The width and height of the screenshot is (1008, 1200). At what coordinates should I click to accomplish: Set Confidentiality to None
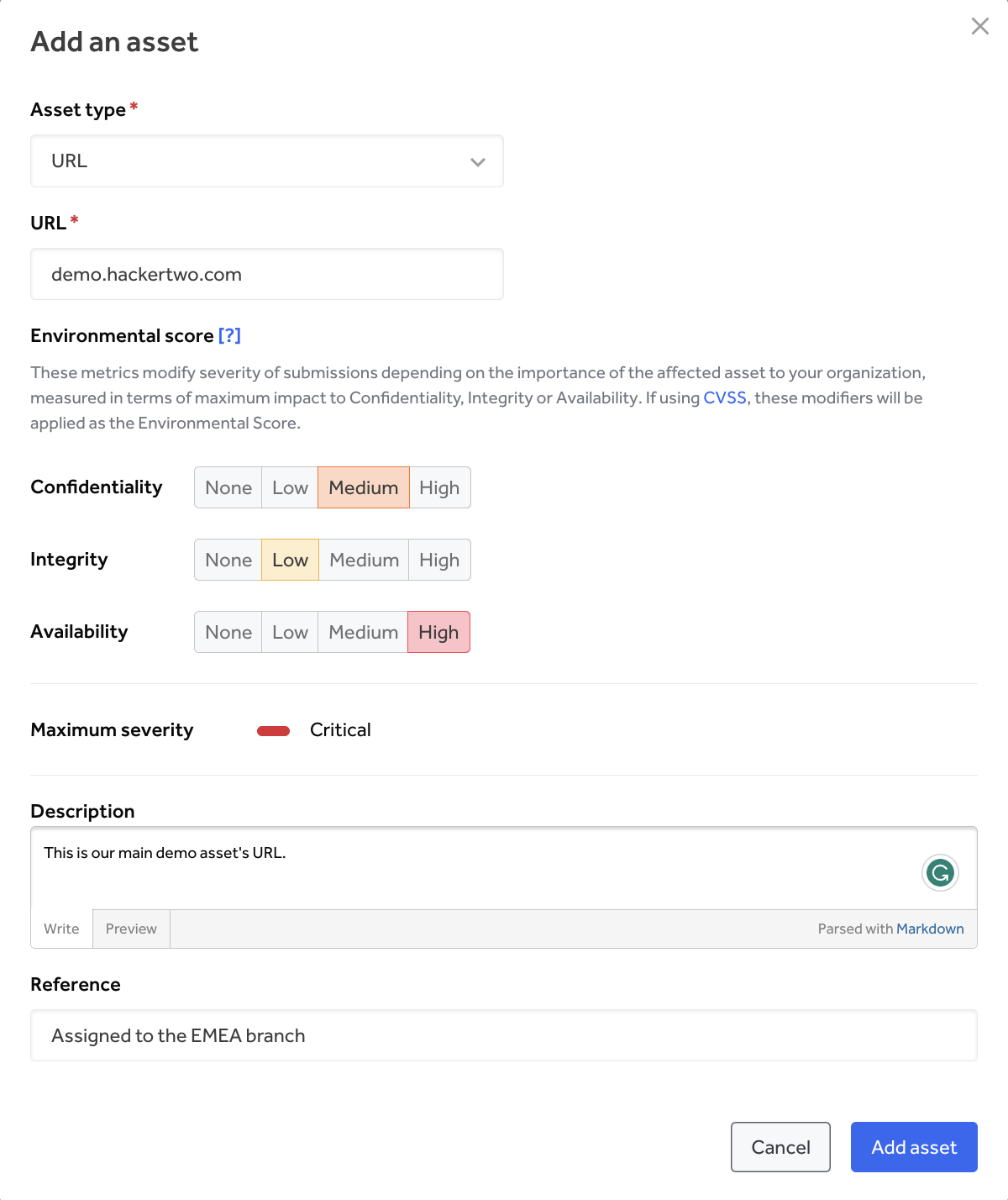pyautogui.click(x=228, y=488)
